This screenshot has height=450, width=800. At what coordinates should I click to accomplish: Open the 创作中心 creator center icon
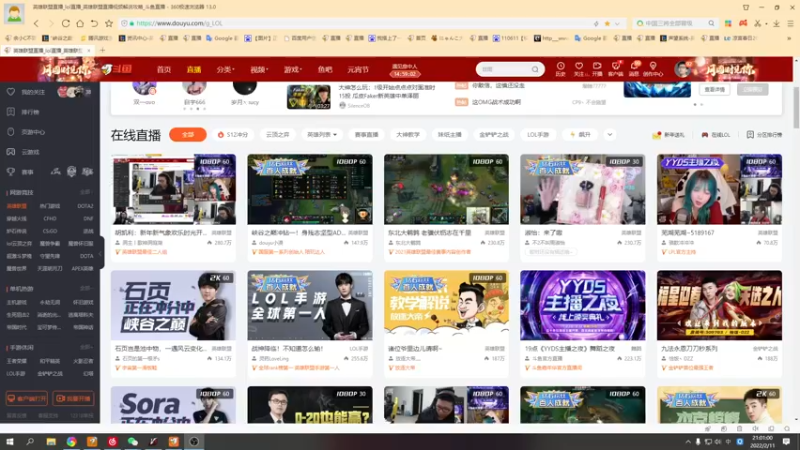653,69
